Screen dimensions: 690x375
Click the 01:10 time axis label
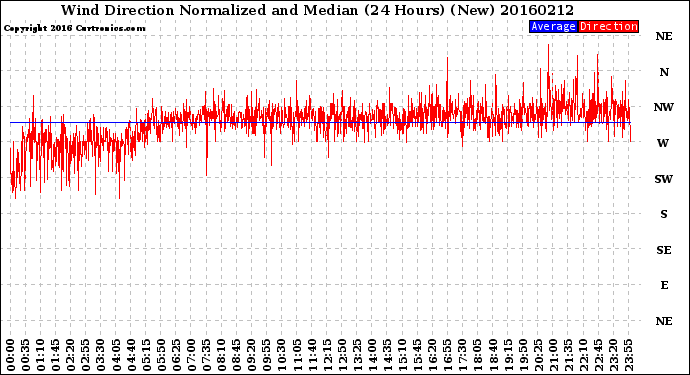coord(41,355)
